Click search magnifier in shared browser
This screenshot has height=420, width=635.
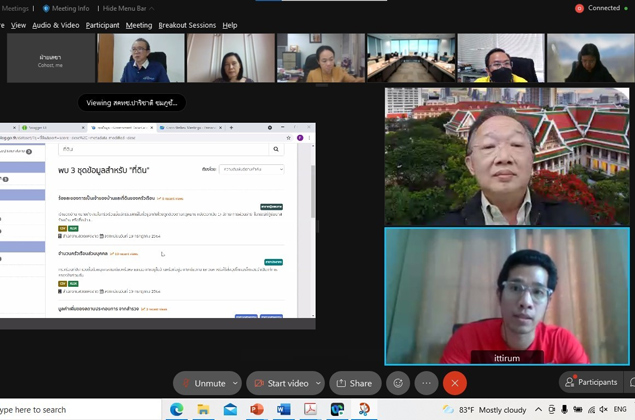point(276,149)
